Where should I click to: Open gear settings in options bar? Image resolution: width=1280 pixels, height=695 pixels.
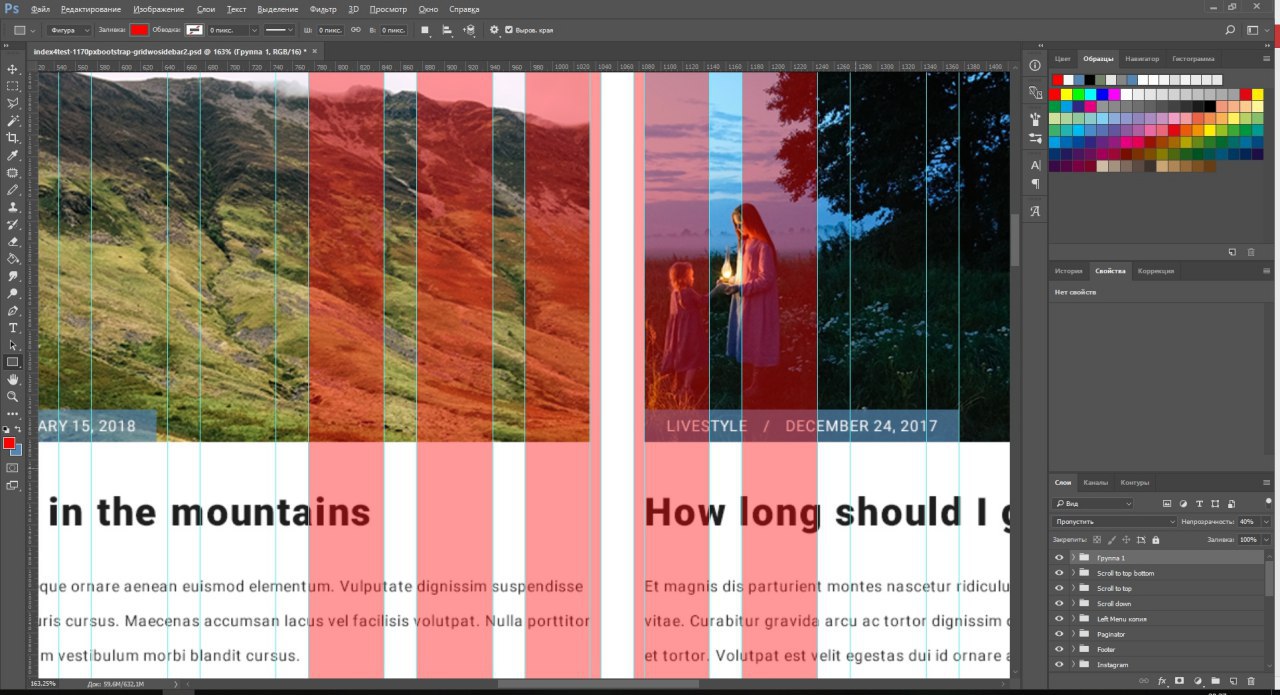pyautogui.click(x=494, y=30)
